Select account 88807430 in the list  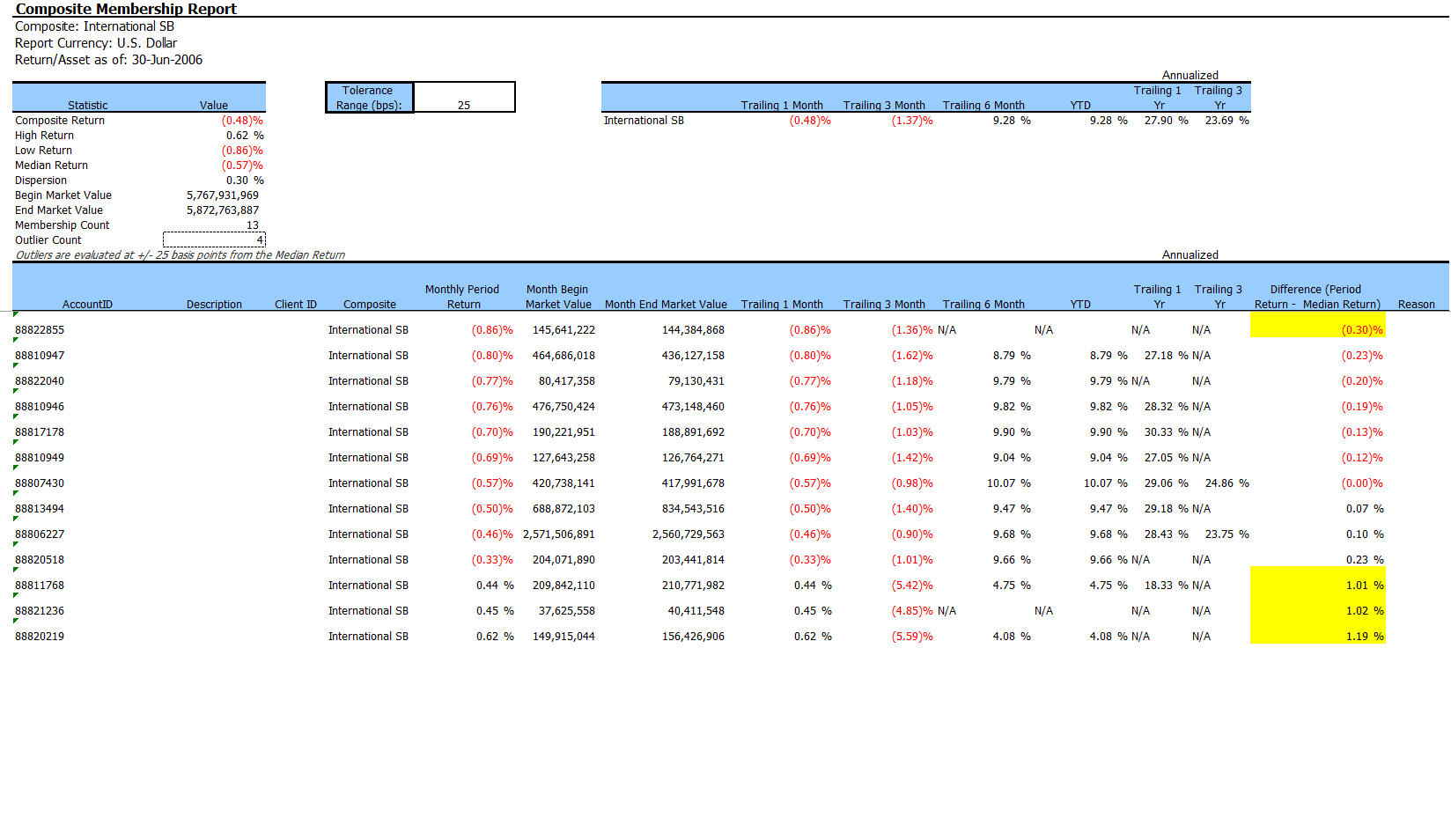pyautogui.click(x=40, y=483)
